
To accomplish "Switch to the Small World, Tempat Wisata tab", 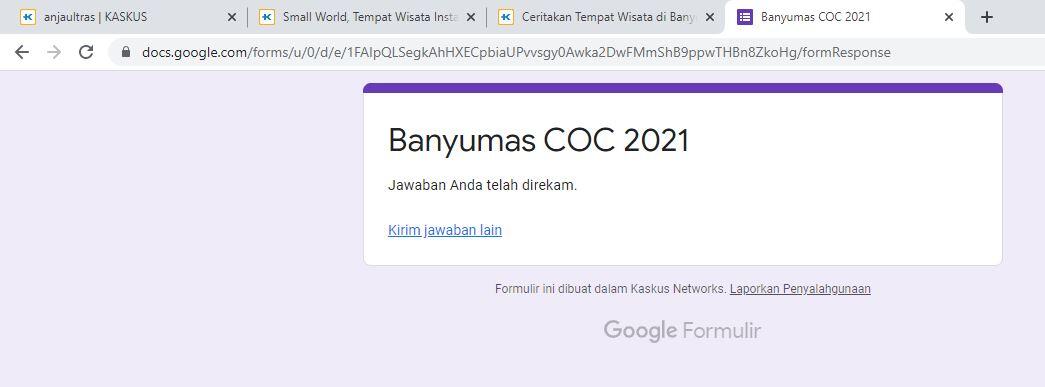I will coord(366,17).
